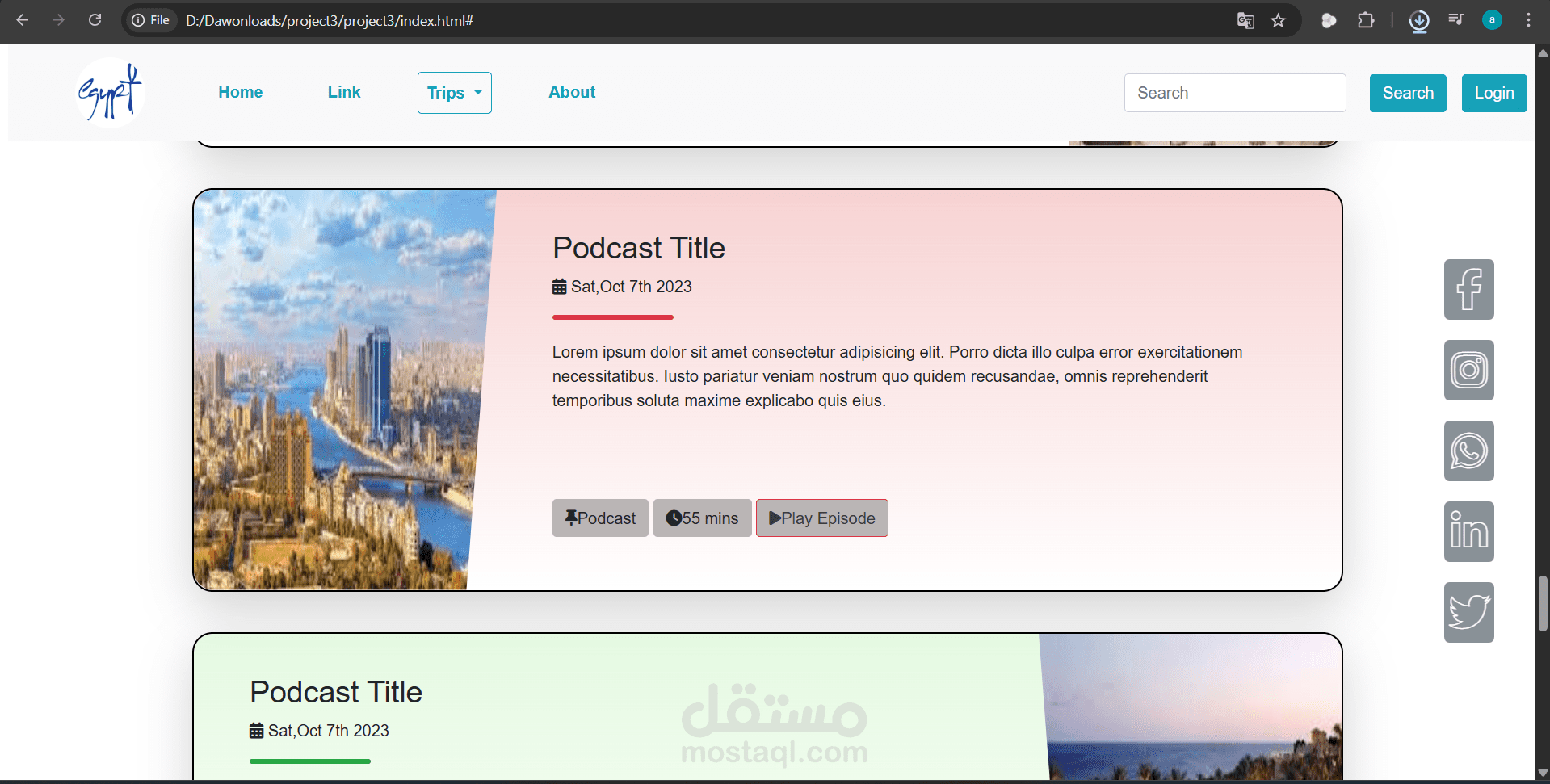
Task: Open Chrome three-dot menu
Action: pyautogui.click(x=1528, y=20)
